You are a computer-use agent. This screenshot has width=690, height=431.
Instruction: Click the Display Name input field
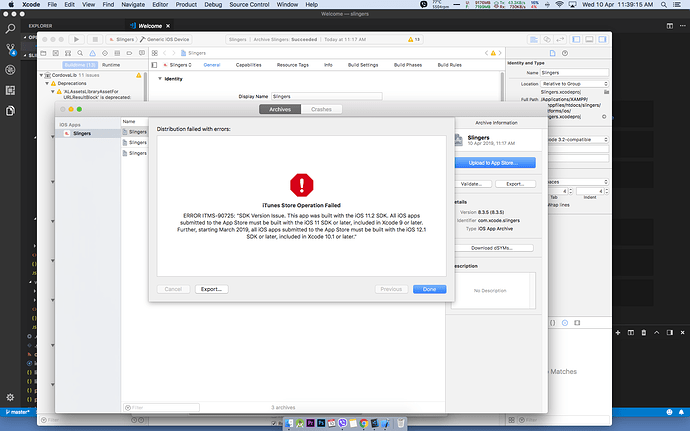click(327, 96)
